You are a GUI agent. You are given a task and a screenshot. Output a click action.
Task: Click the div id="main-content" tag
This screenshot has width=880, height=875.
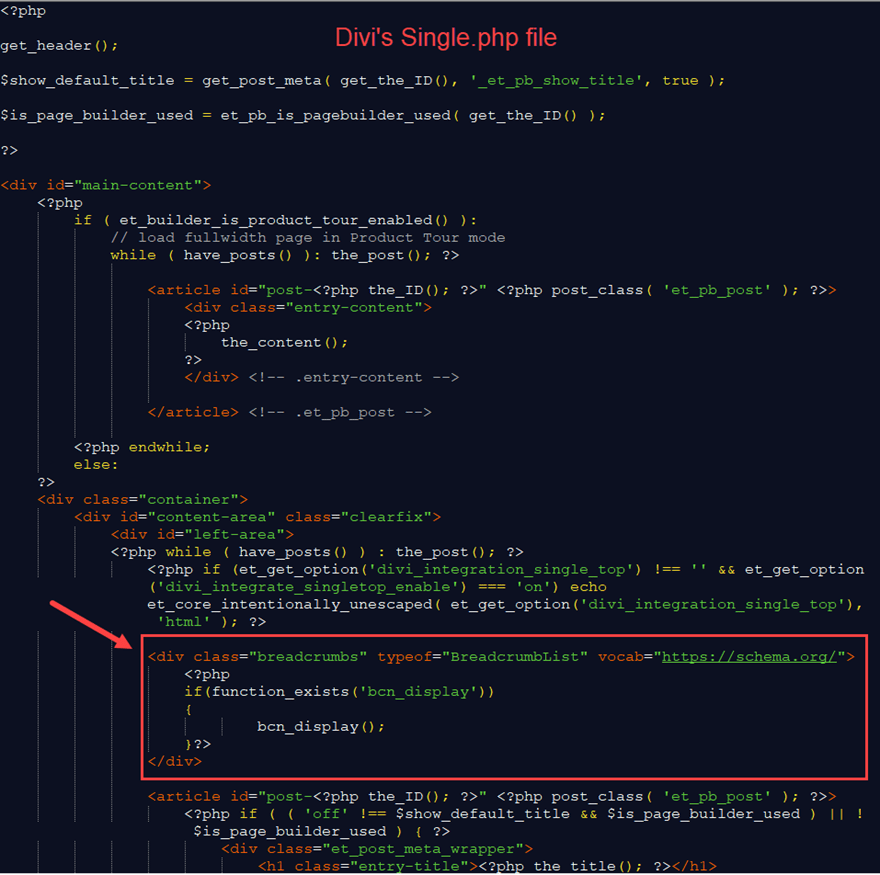pos(106,185)
